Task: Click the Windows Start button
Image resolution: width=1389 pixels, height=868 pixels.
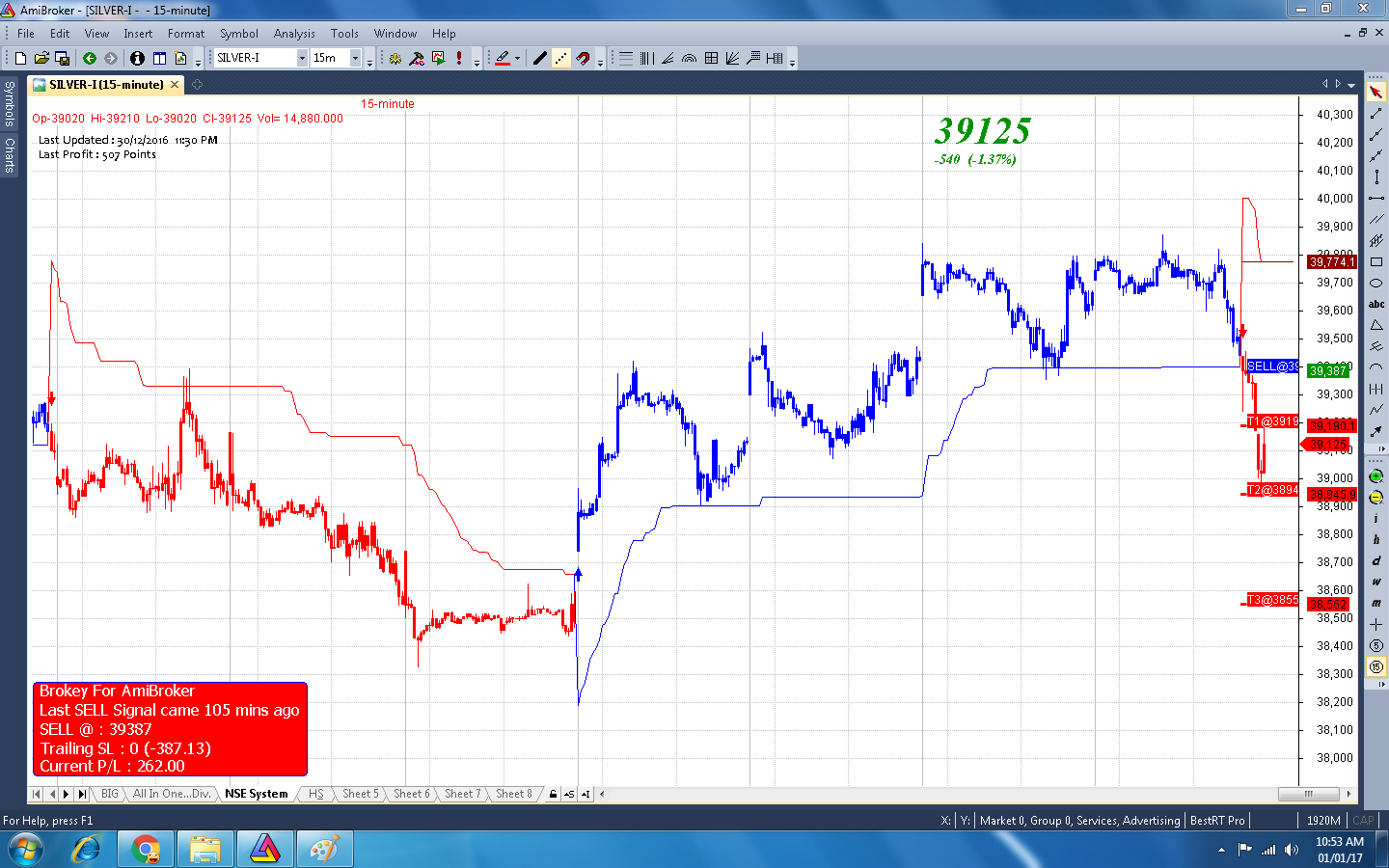Action: coord(26,850)
